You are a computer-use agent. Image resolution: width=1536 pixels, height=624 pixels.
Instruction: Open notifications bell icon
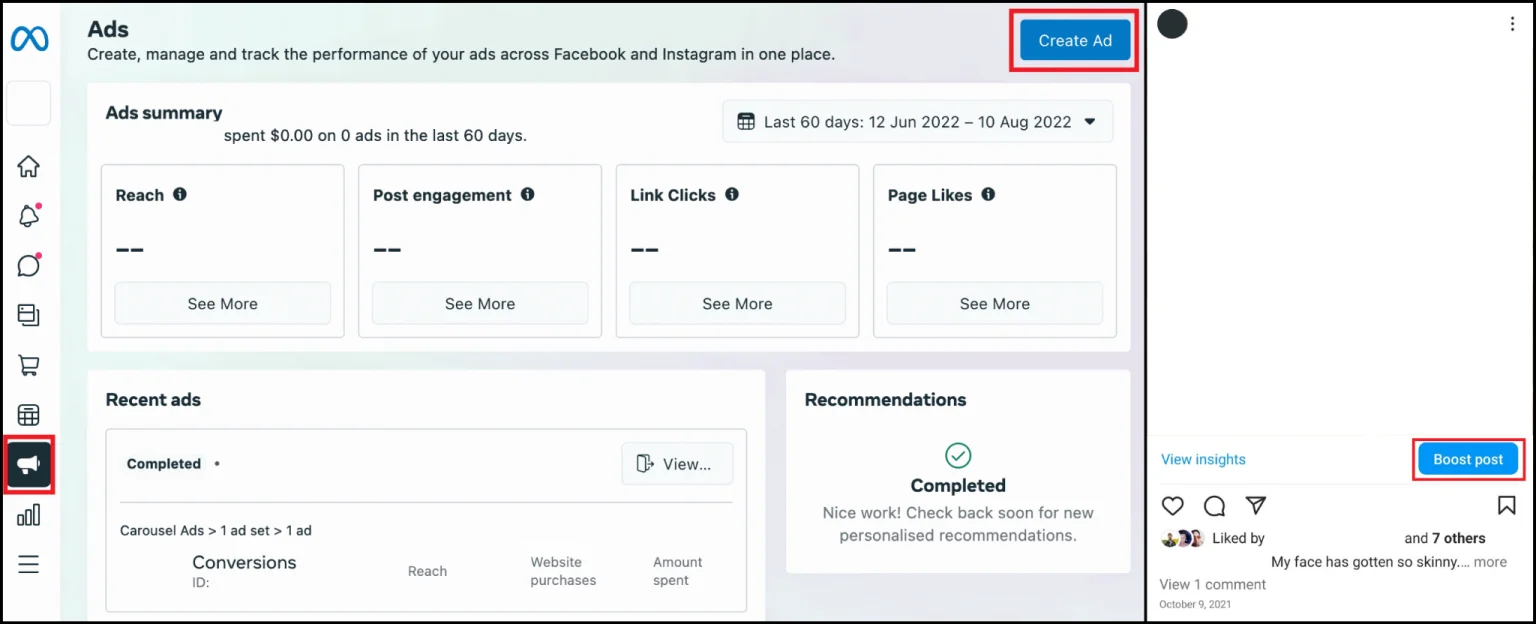point(29,215)
